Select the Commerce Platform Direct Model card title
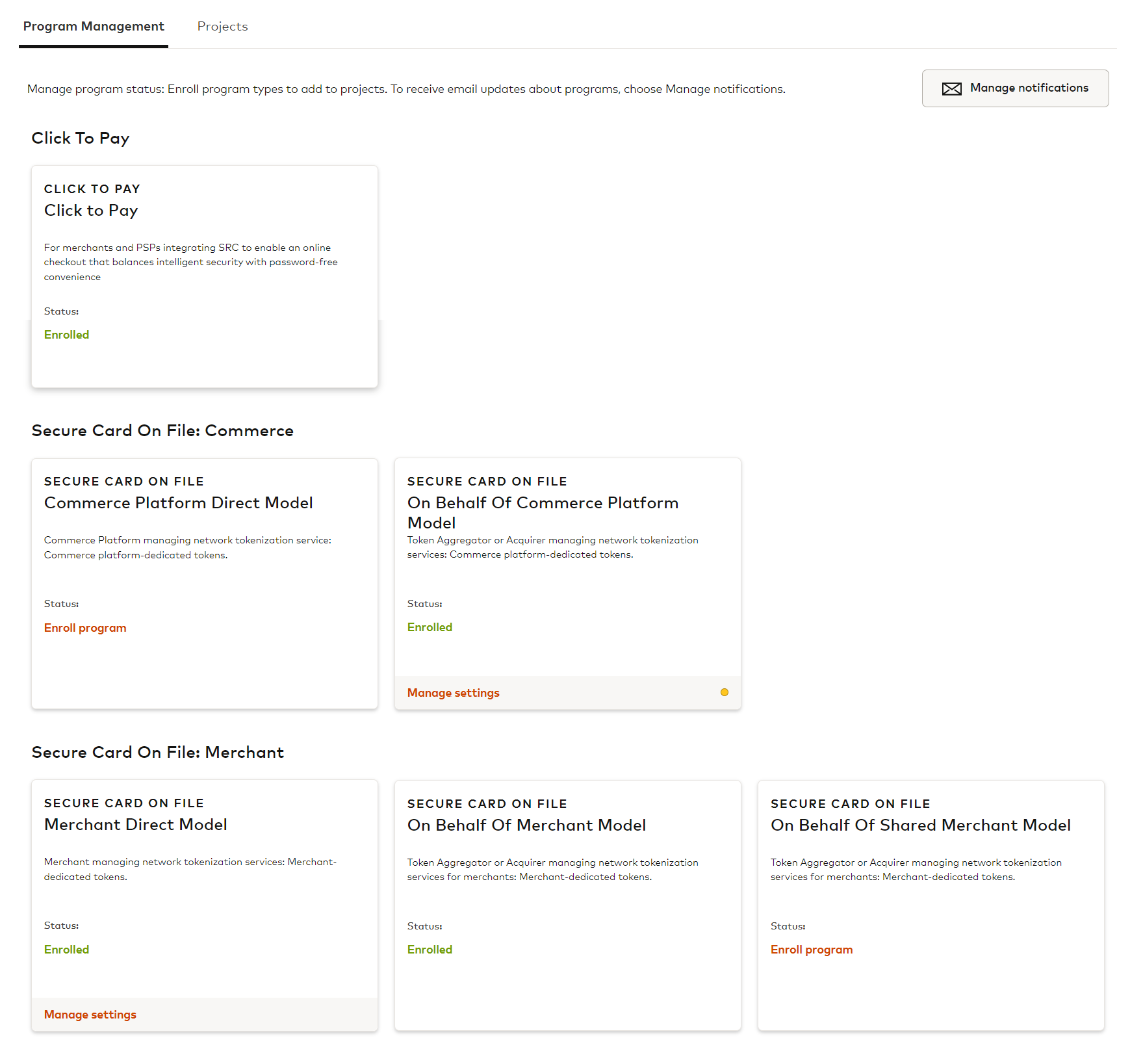1143x1064 pixels. [x=178, y=503]
